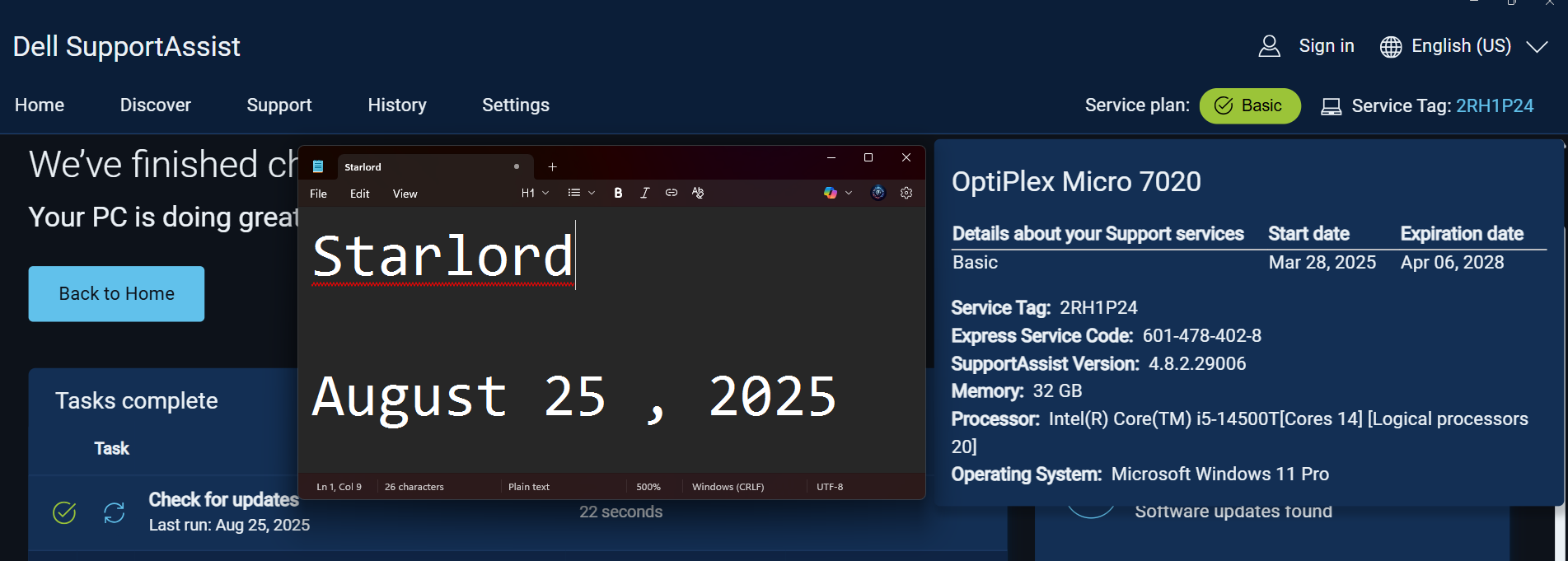
Task: Click the Plain text status entry
Action: point(529,487)
